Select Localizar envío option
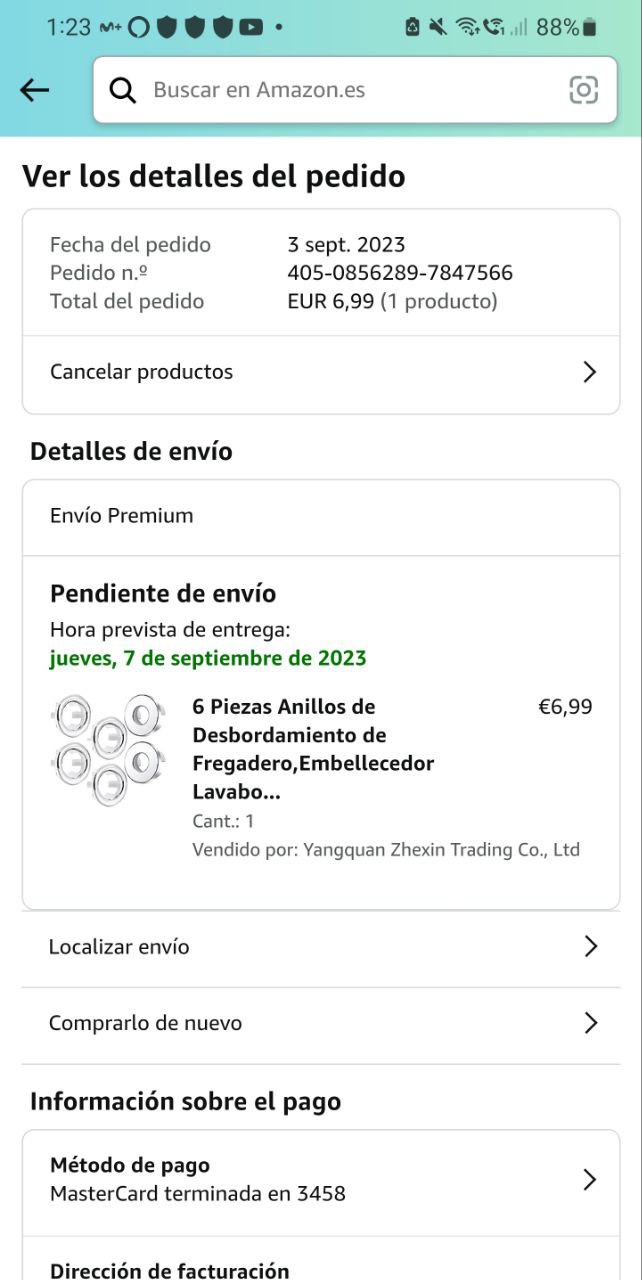 click(119, 947)
